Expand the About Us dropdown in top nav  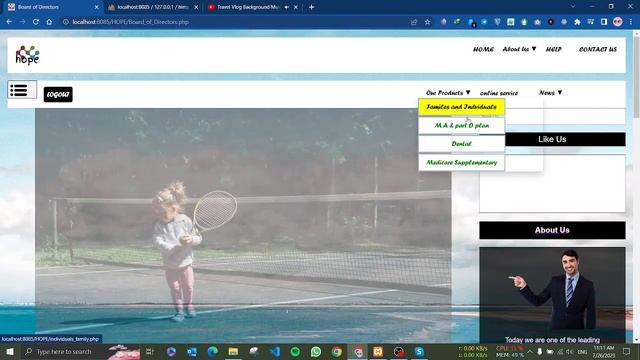[519, 49]
